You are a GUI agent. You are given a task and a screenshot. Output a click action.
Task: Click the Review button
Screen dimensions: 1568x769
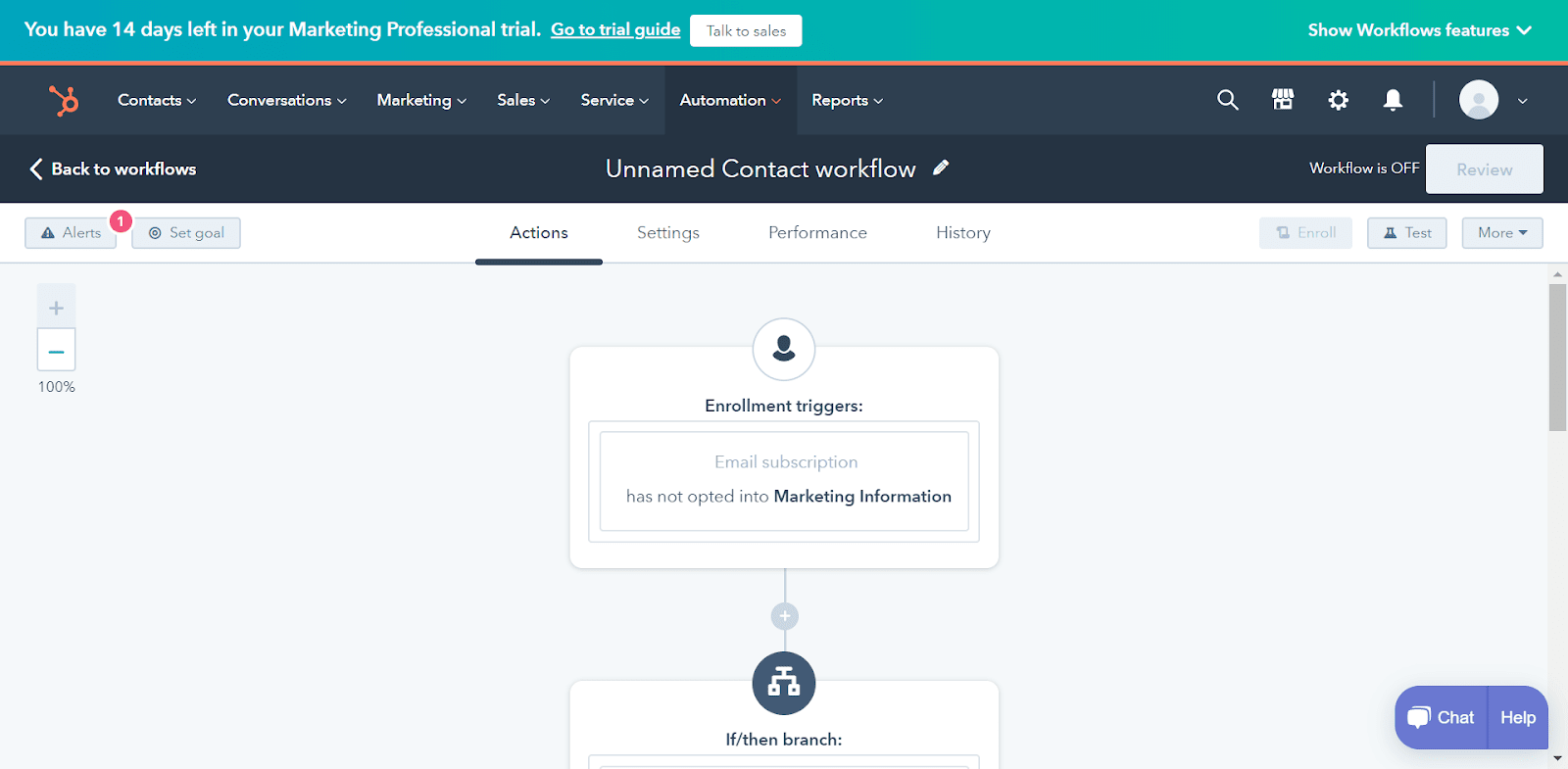tap(1485, 169)
